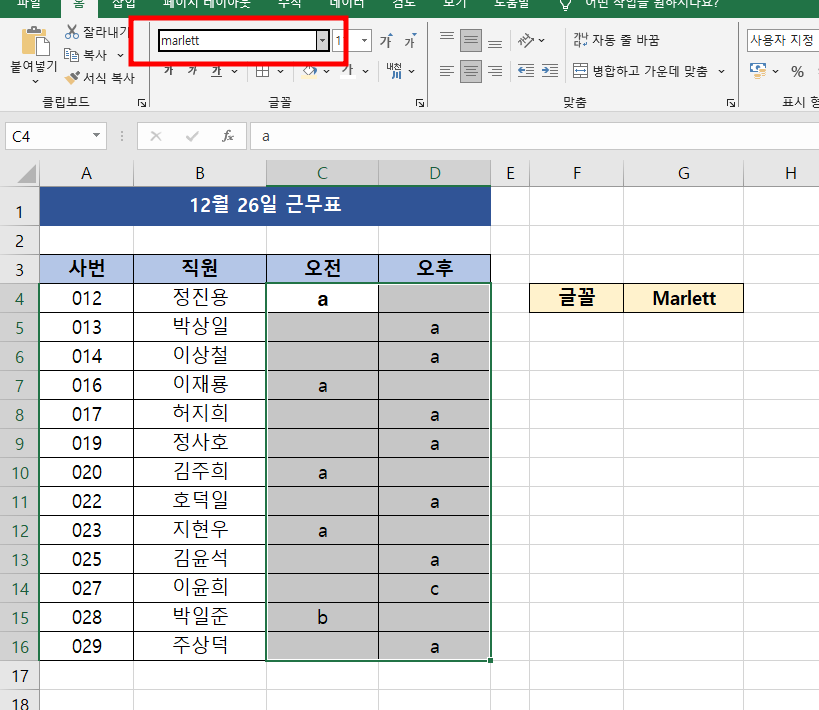Show the phonetic guide tool
The width and height of the screenshot is (819, 710).
point(394,71)
